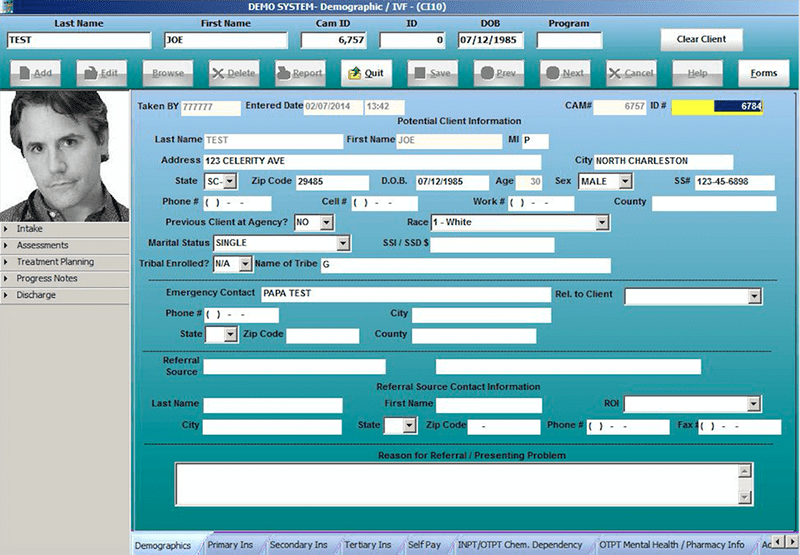Click the Address field
The height and width of the screenshot is (555, 800).
tap(372, 161)
